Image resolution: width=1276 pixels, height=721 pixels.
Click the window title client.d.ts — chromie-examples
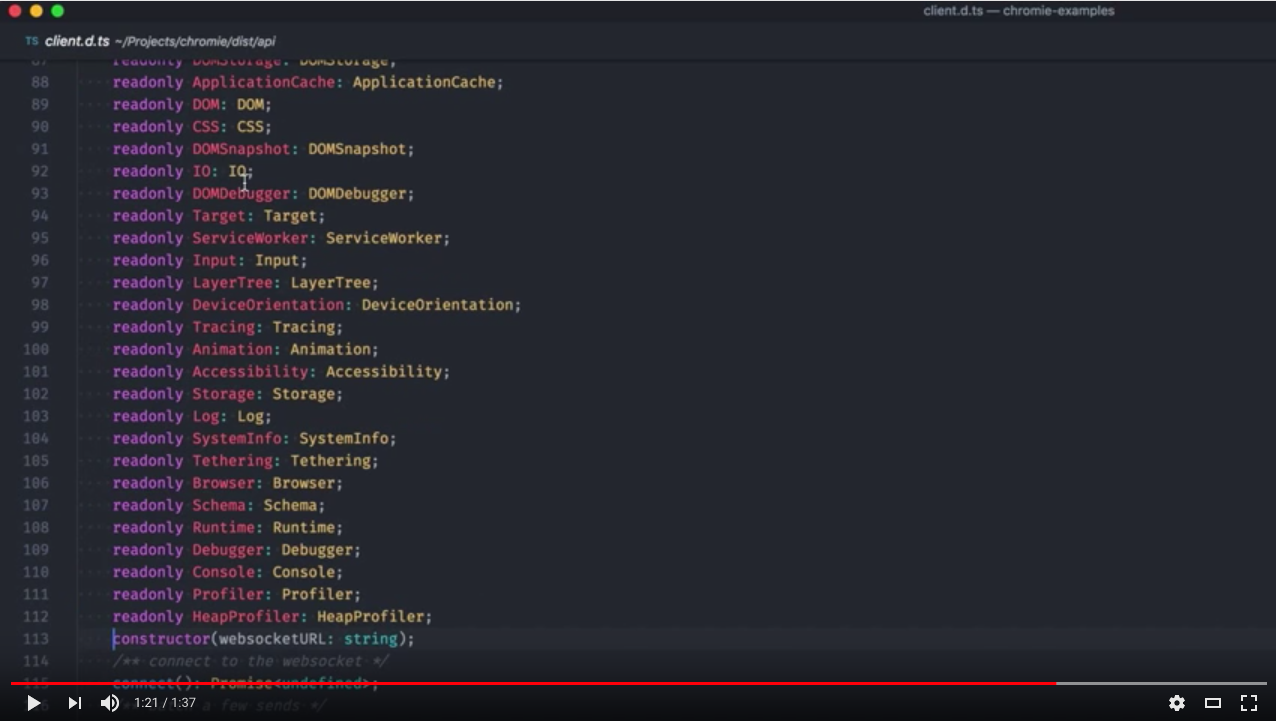click(1018, 11)
